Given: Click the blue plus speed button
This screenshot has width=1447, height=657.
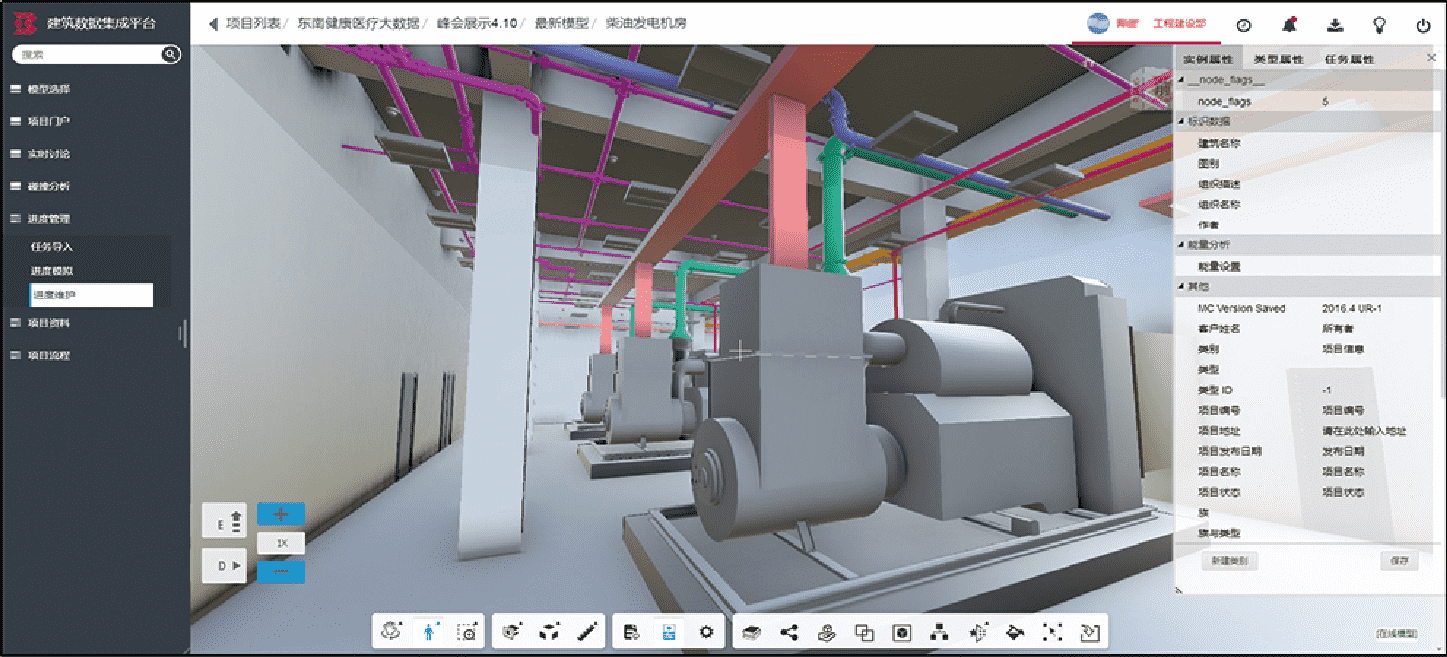Looking at the screenshot, I should point(281,514).
